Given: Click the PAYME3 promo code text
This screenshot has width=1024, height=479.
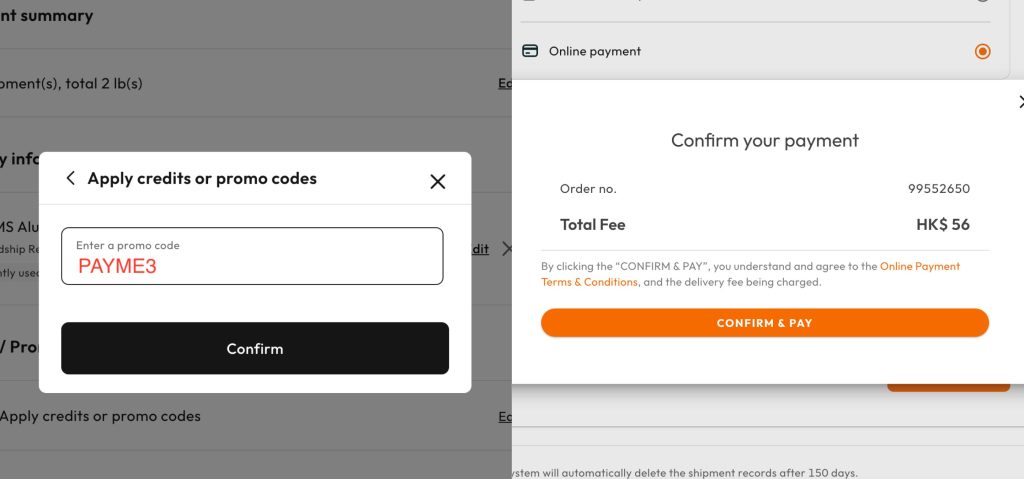Looking at the screenshot, I should point(117,266).
